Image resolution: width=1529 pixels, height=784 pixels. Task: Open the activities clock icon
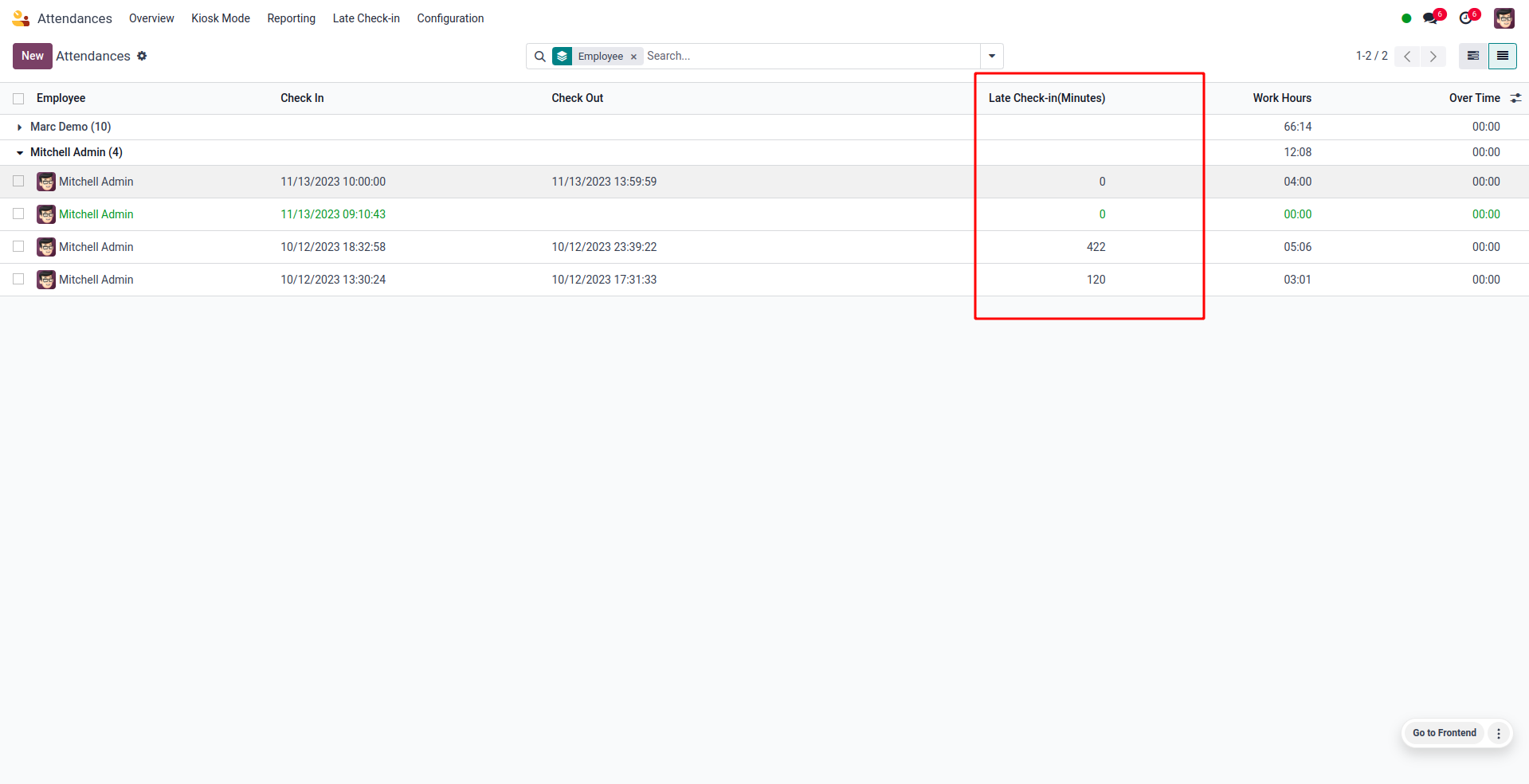[1466, 18]
